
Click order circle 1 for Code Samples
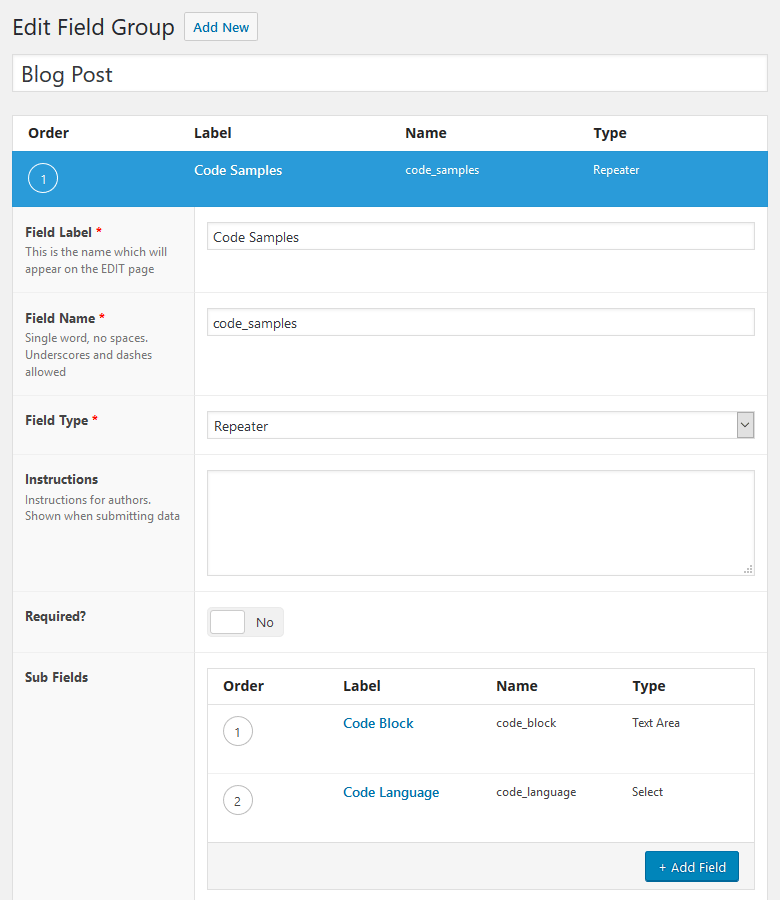pyautogui.click(x=43, y=178)
